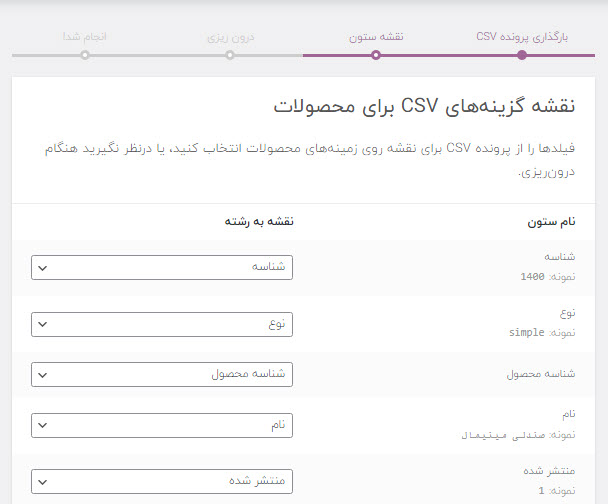This screenshot has width=608, height=504.
Task: Click the page heading نقشه گزینه‌های CSV
Action: click(424, 106)
